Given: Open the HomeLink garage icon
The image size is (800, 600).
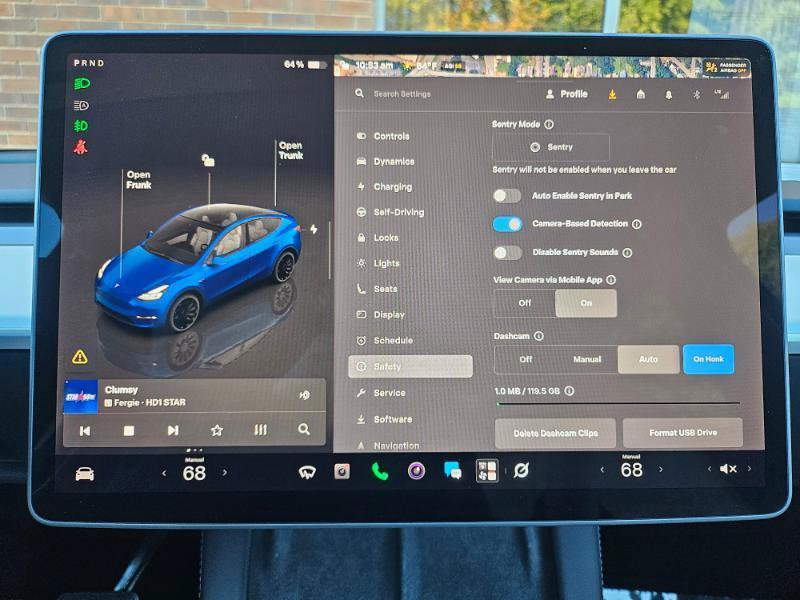Looking at the screenshot, I should (x=641, y=94).
